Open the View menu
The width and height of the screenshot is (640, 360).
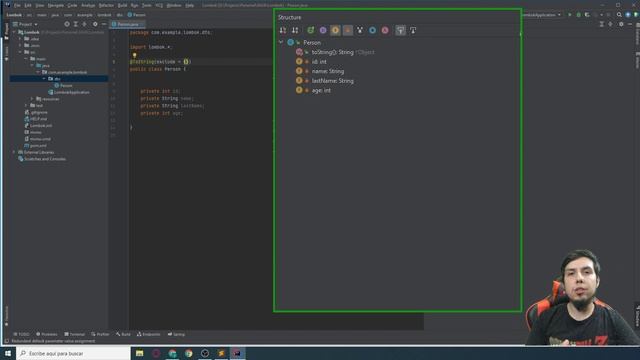pos(40,5)
